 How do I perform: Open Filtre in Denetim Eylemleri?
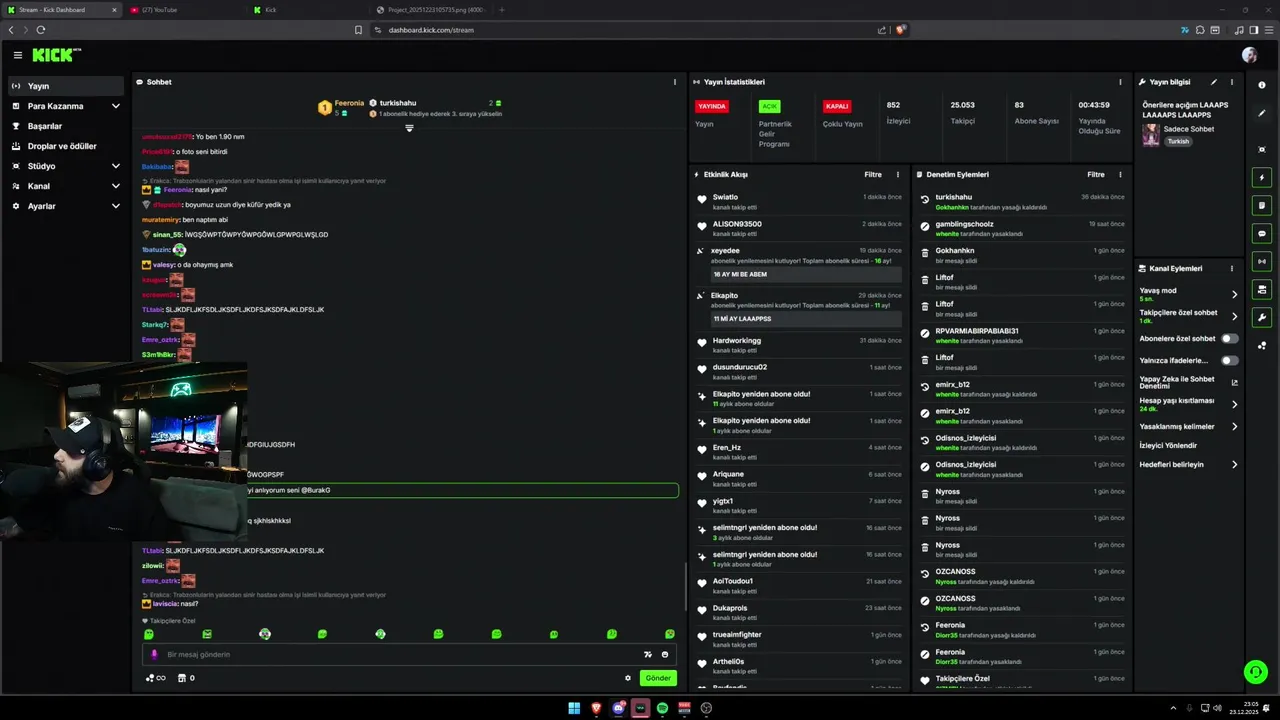point(1096,174)
